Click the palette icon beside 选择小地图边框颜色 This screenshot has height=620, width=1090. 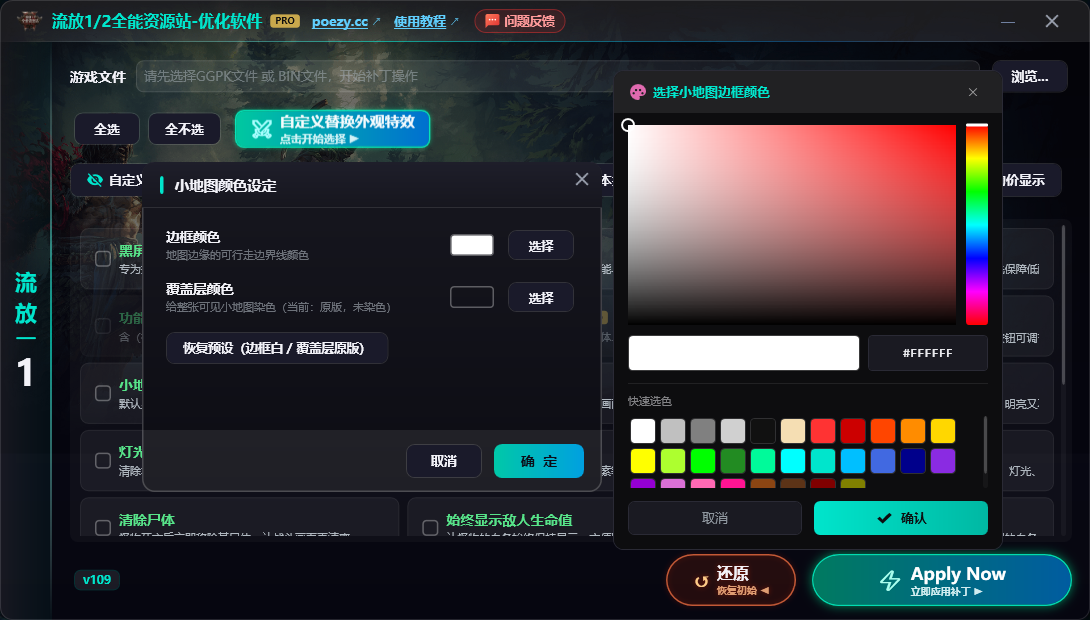pos(637,92)
